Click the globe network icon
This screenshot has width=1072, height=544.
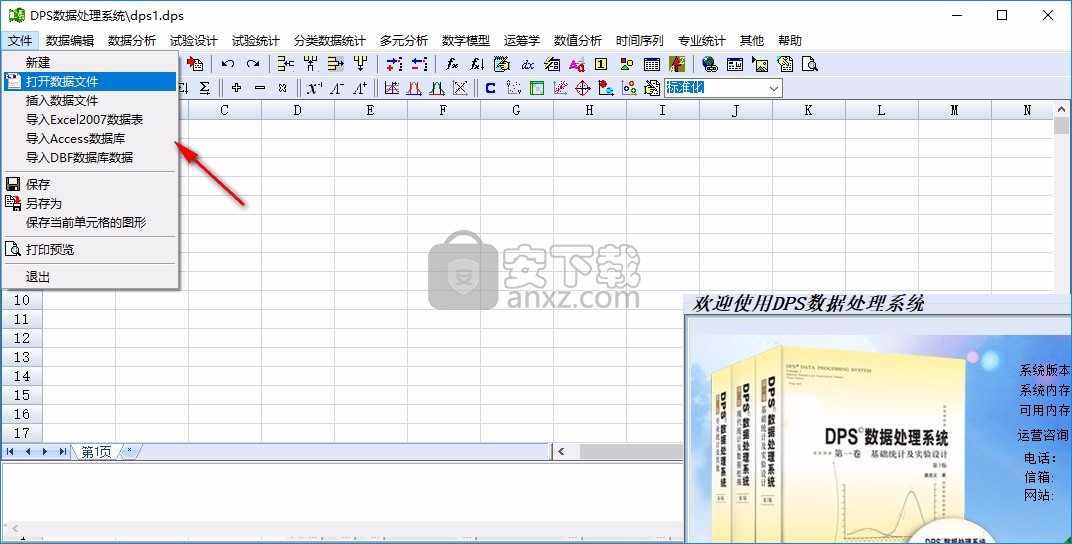(710, 65)
